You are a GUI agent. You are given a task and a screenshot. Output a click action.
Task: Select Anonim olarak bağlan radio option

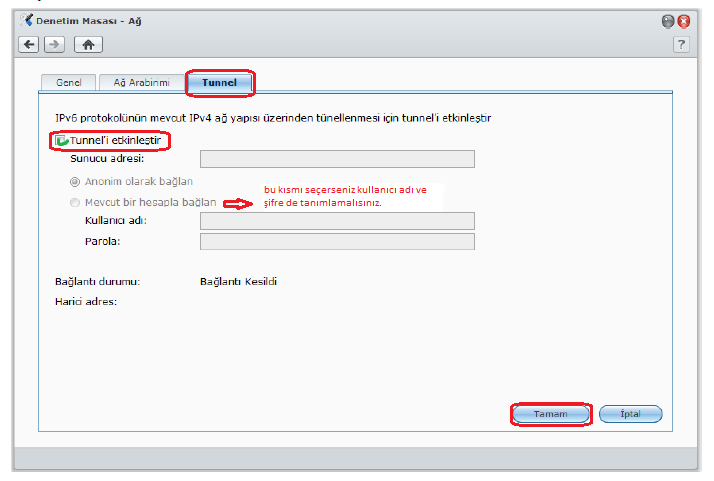coord(75,182)
